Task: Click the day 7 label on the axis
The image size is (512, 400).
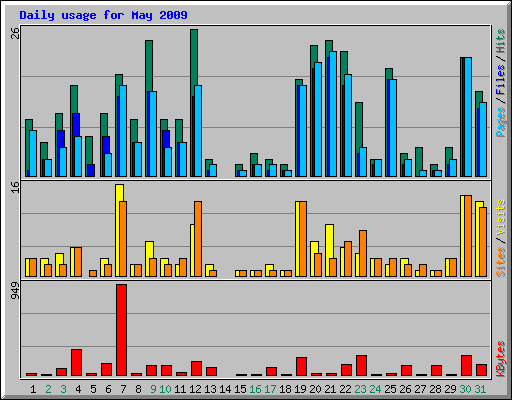Action: (123, 389)
